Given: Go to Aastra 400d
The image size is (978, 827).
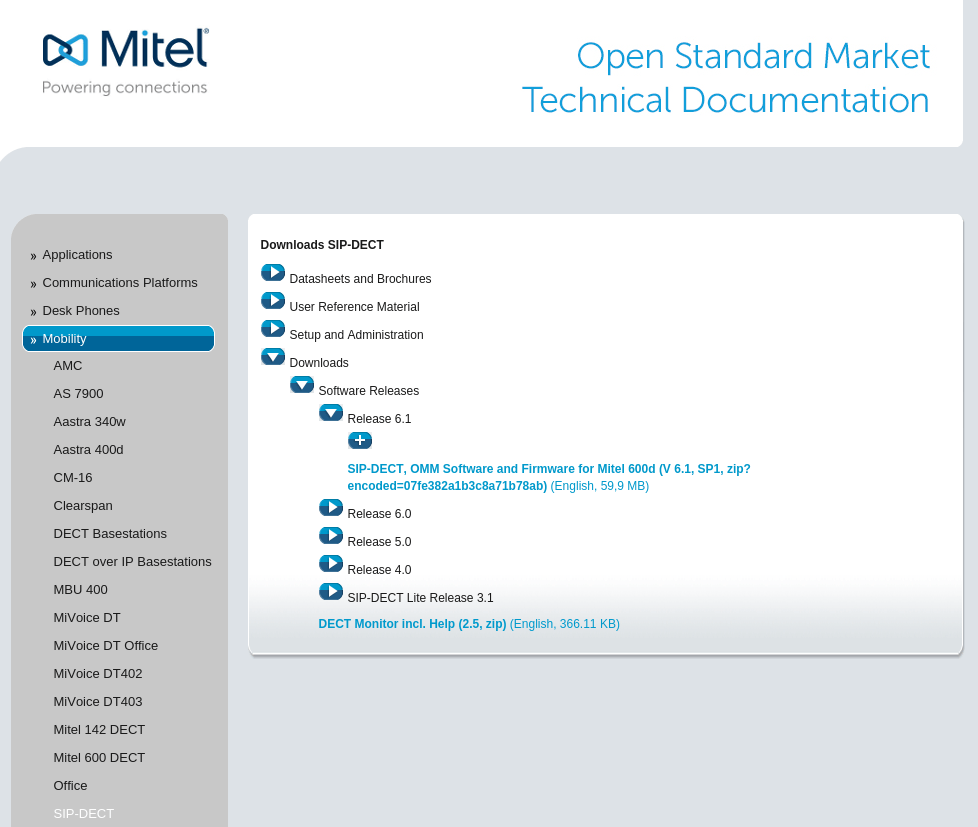Looking at the screenshot, I should (89, 450).
